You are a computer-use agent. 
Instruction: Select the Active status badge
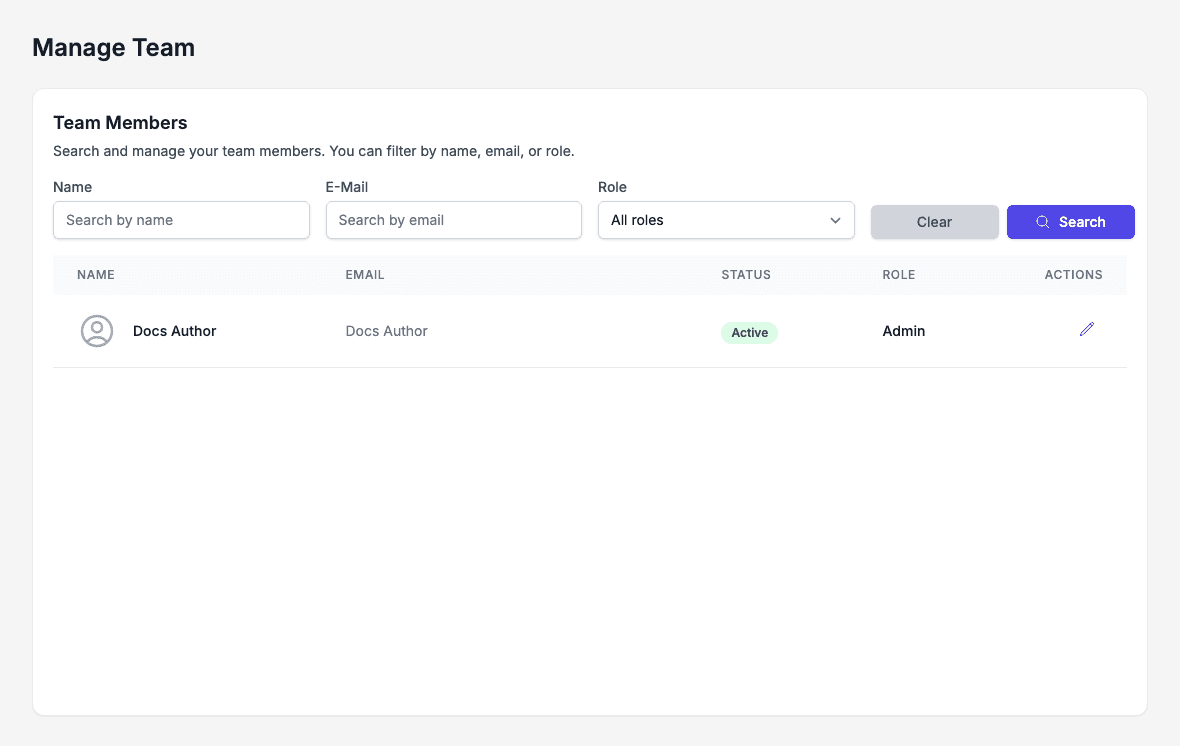[750, 333]
